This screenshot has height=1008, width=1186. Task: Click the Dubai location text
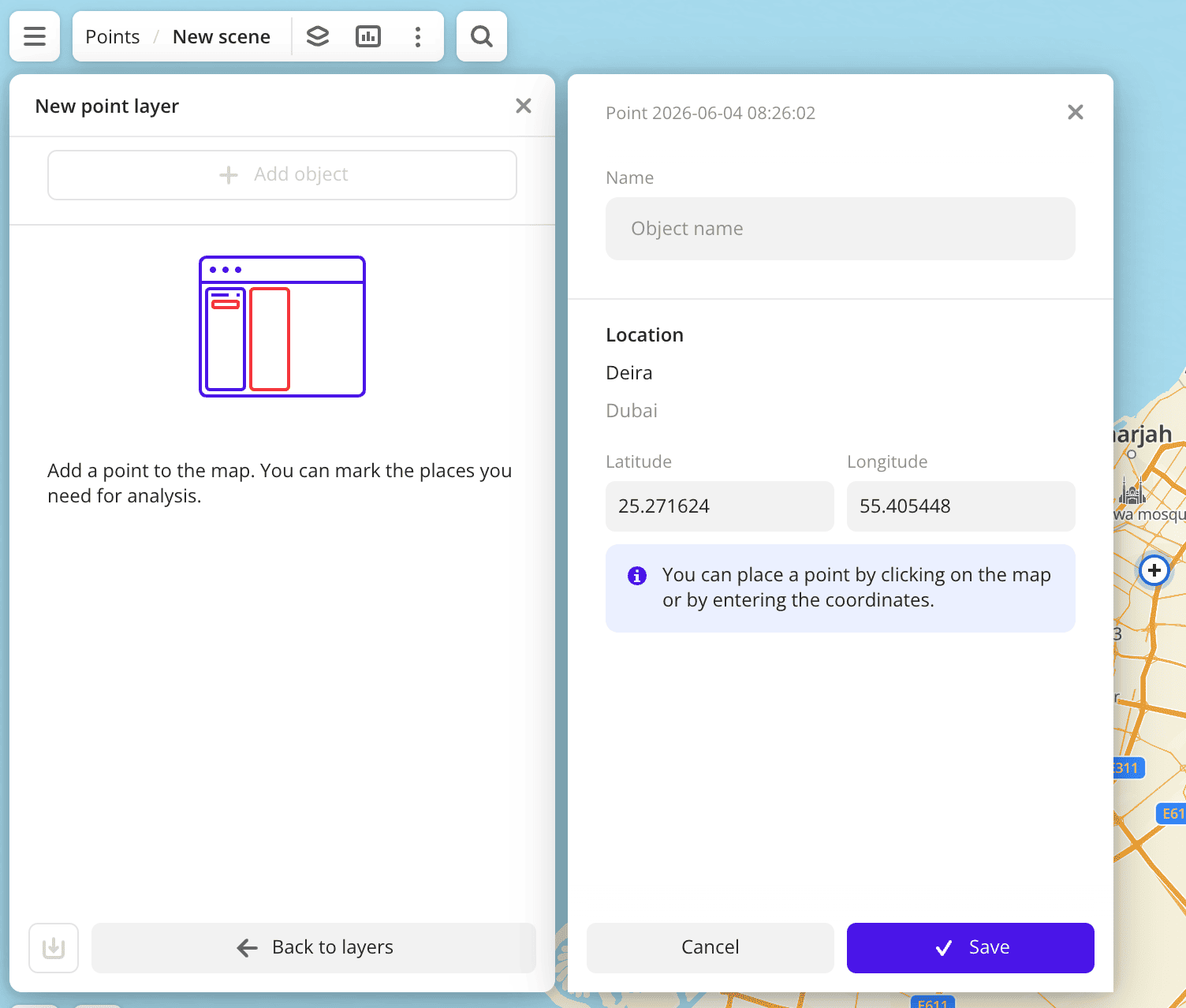[632, 411]
